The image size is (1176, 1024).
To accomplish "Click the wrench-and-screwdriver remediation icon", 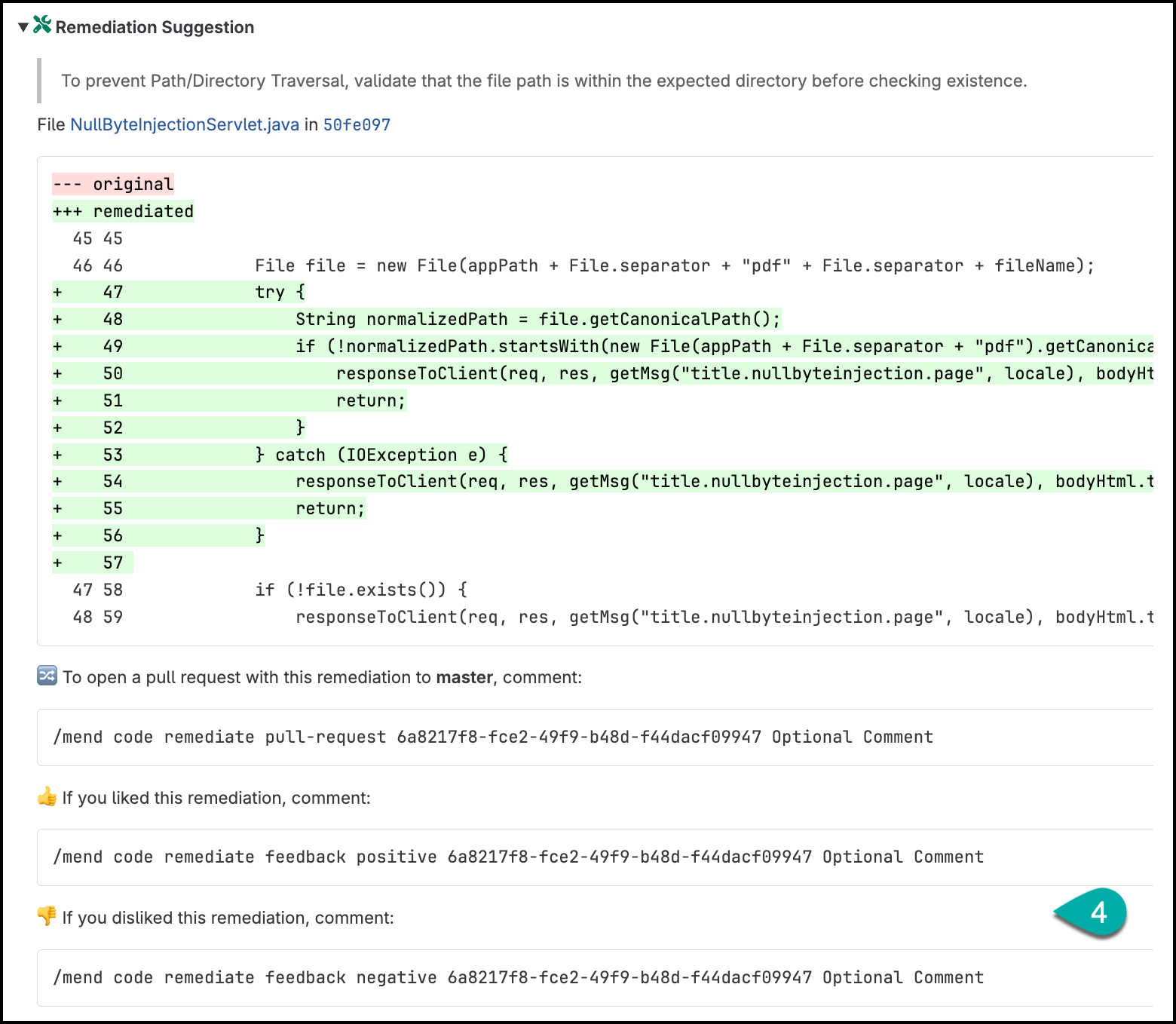I will pyautogui.click(x=42, y=25).
